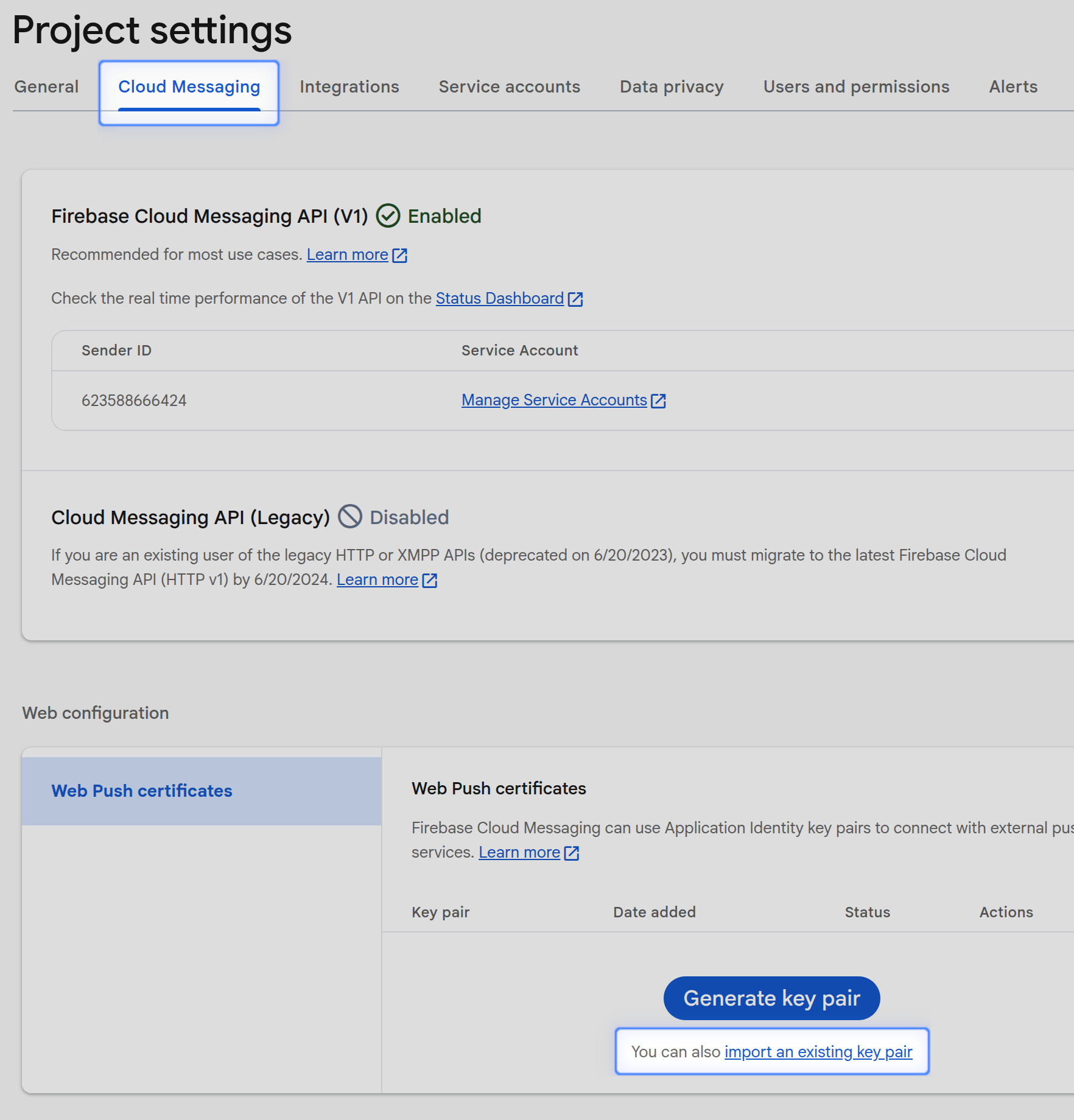Click the Disabled circle-slash icon for Legacy API

[x=350, y=516]
